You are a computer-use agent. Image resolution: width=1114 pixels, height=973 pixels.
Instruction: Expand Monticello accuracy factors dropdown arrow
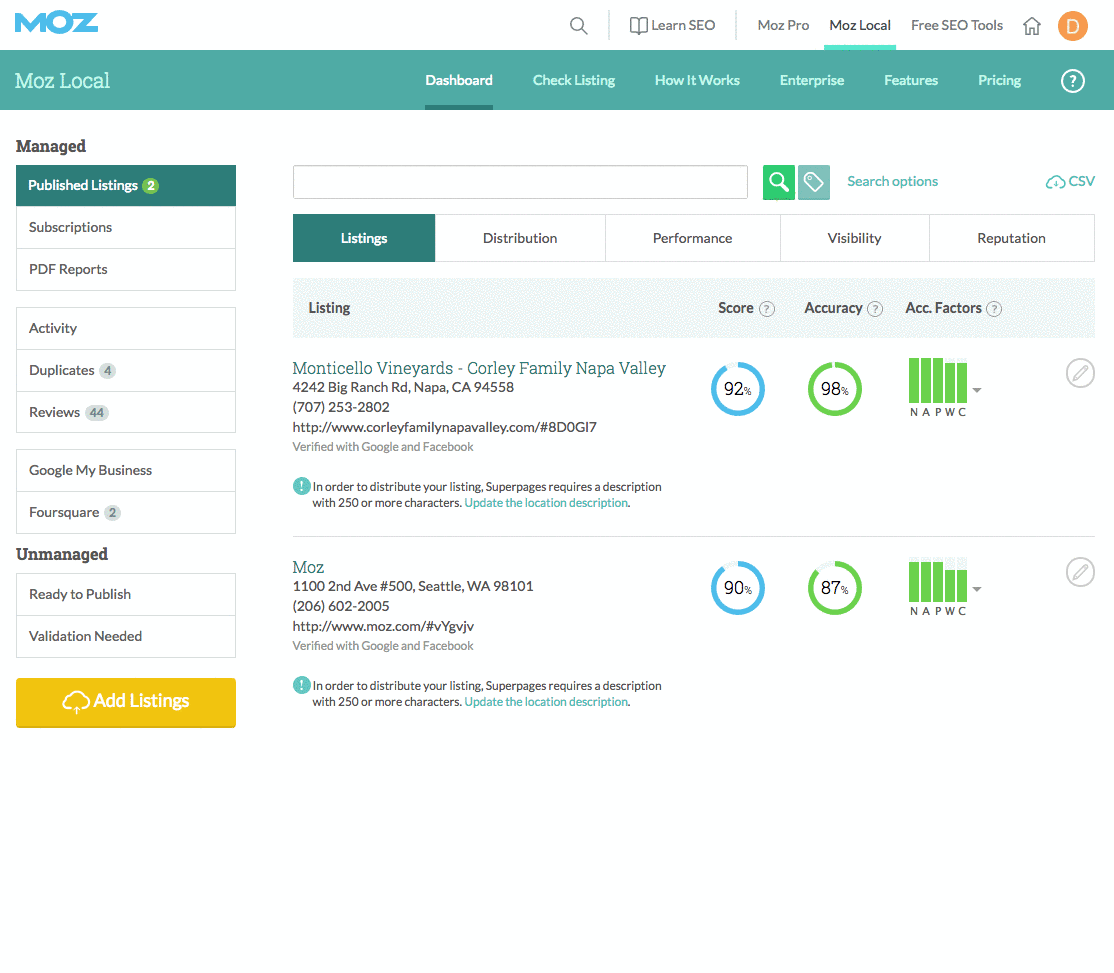click(x=977, y=390)
